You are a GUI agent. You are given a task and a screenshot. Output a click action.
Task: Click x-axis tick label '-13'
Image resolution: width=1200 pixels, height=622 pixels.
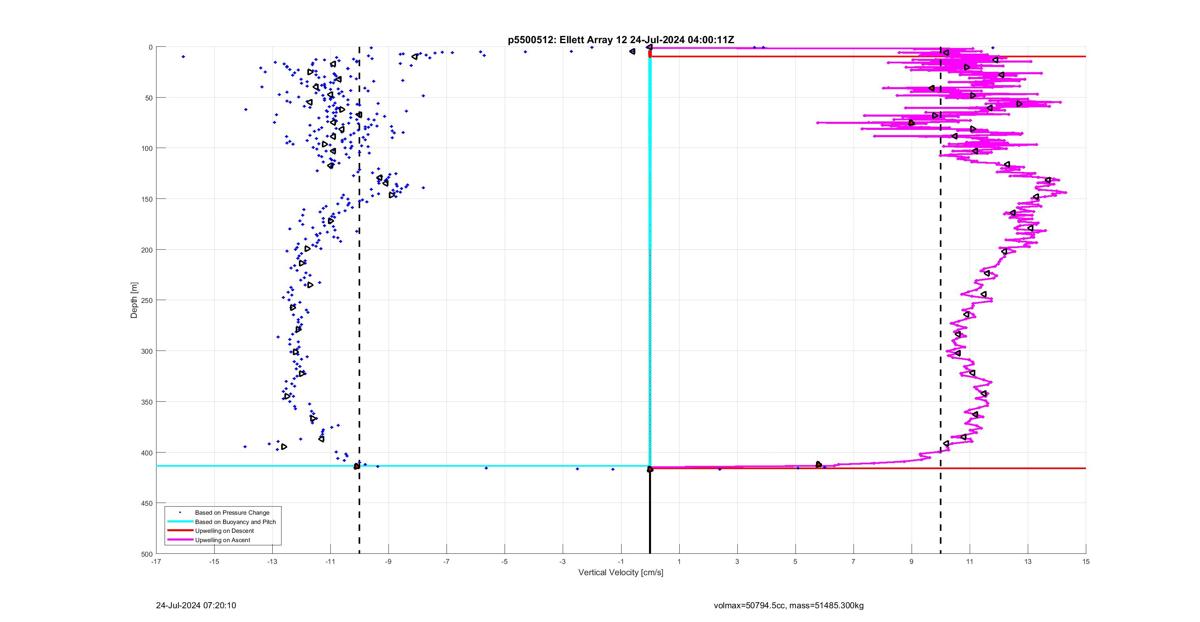272,562
